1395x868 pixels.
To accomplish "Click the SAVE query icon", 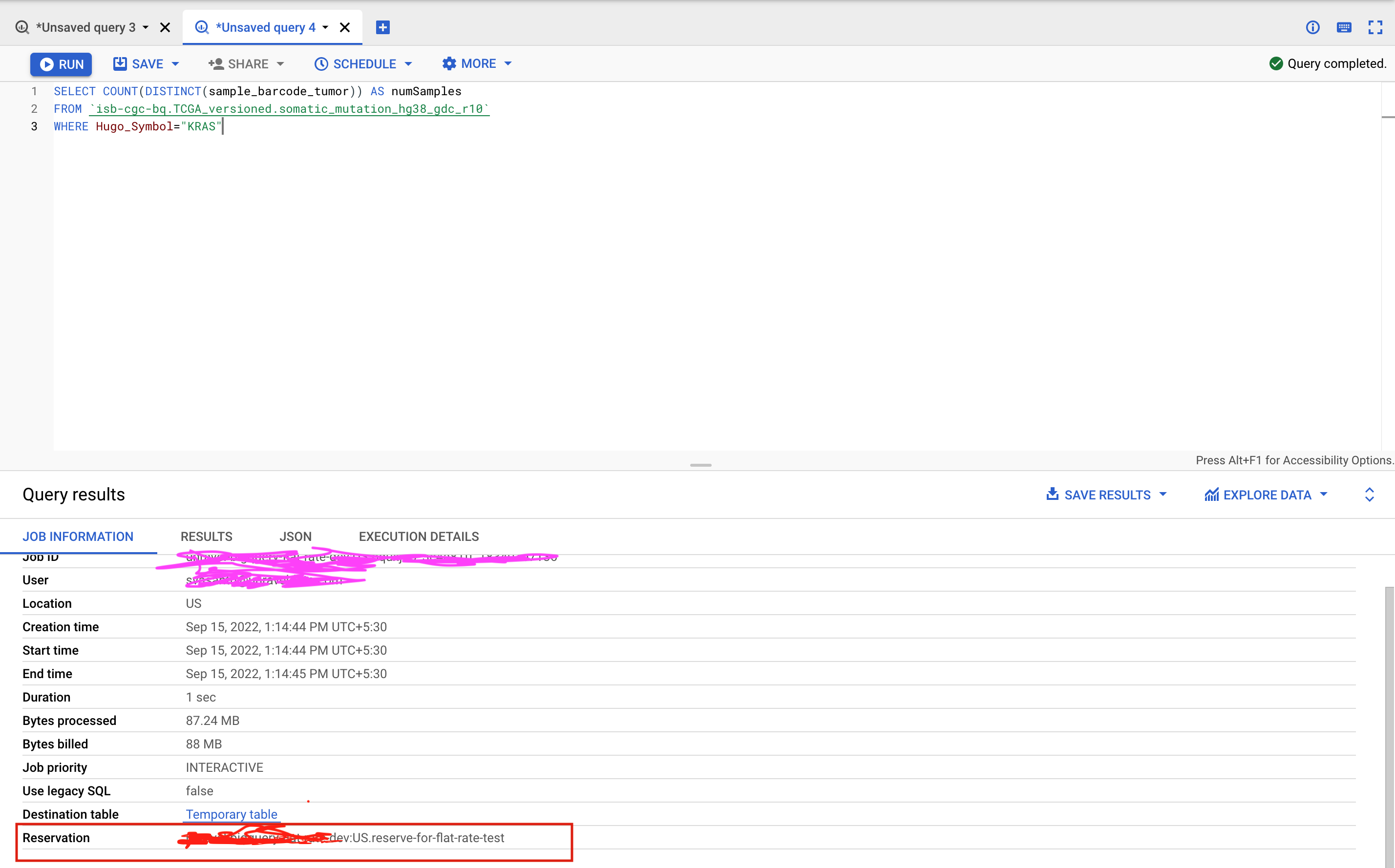I will [x=120, y=64].
